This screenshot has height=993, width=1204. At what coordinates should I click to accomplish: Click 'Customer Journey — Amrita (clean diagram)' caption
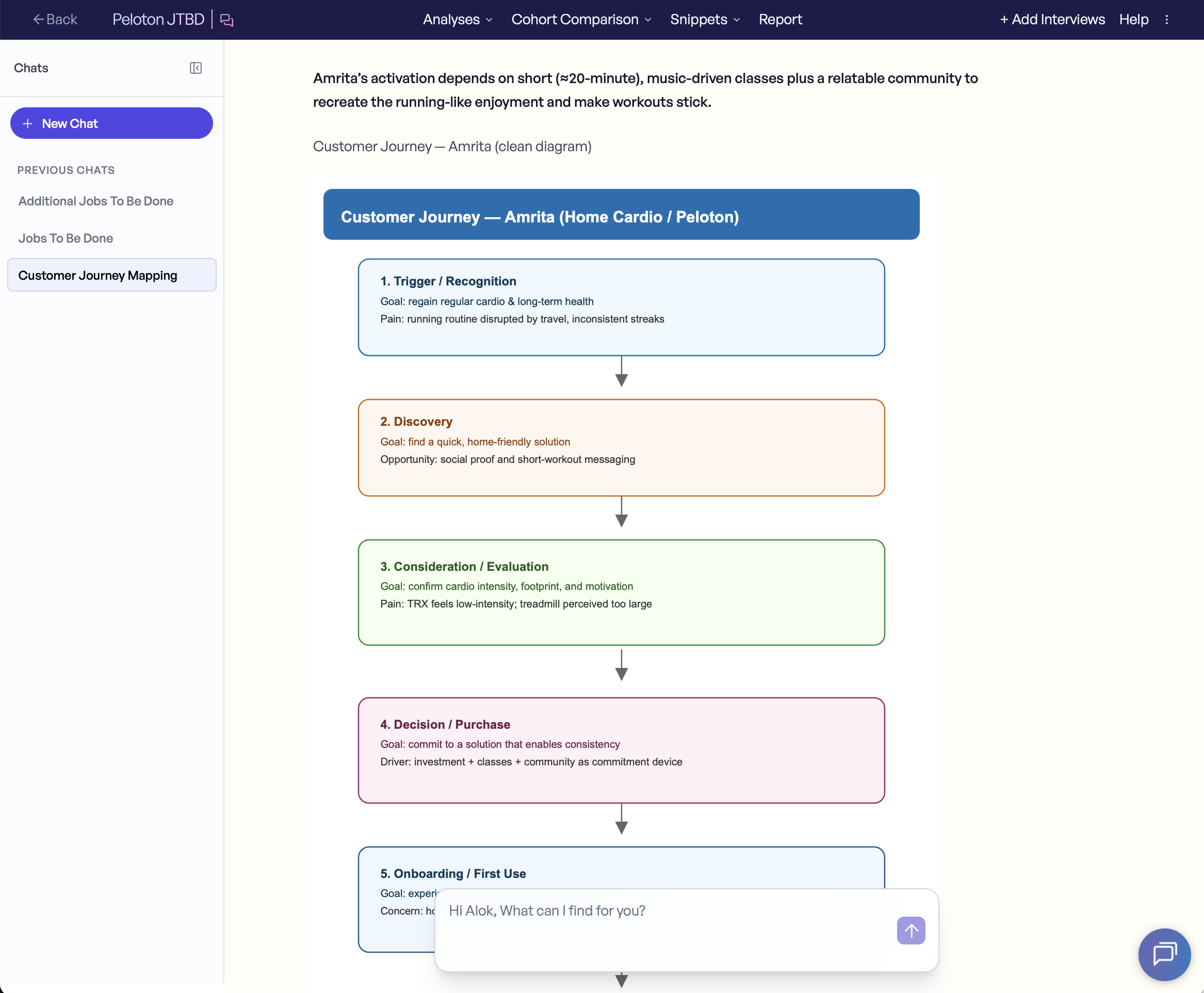[x=452, y=147]
